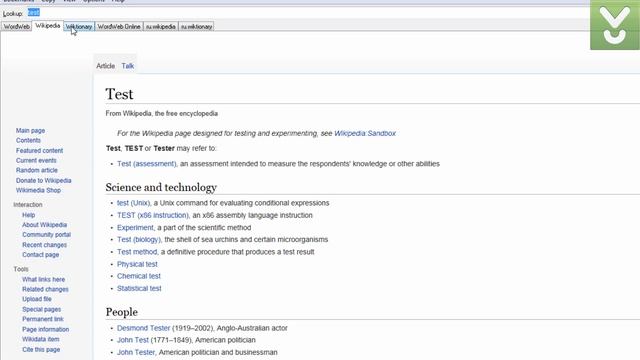
Task: Open the Chemical test link
Action: [x=139, y=276]
